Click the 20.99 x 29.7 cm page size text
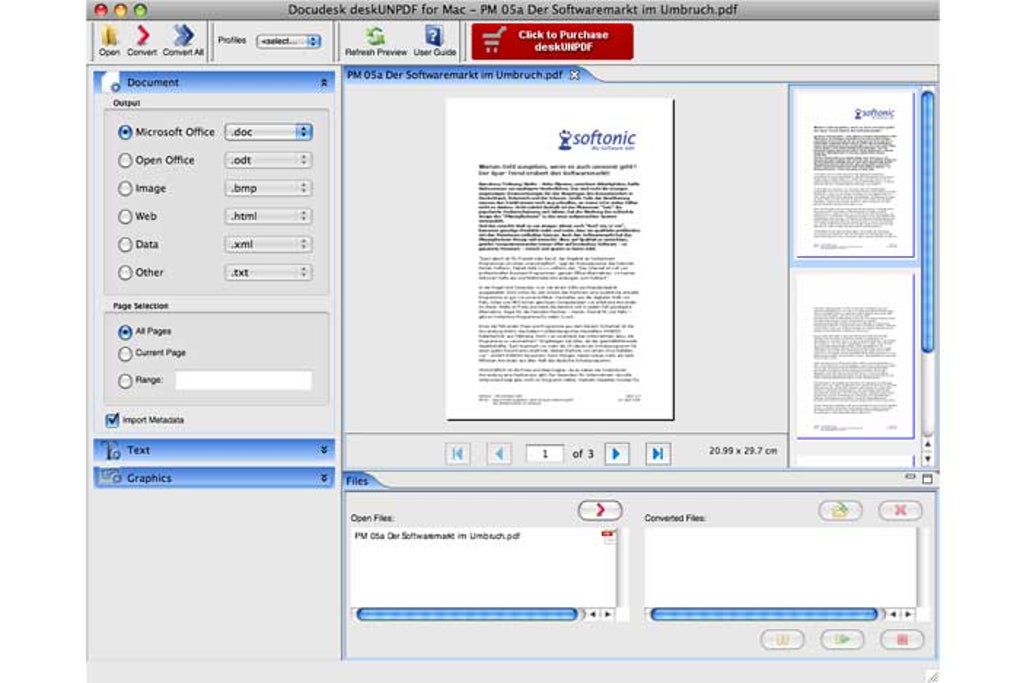Viewport: 1020px width, 683px height. click(743, 450)
